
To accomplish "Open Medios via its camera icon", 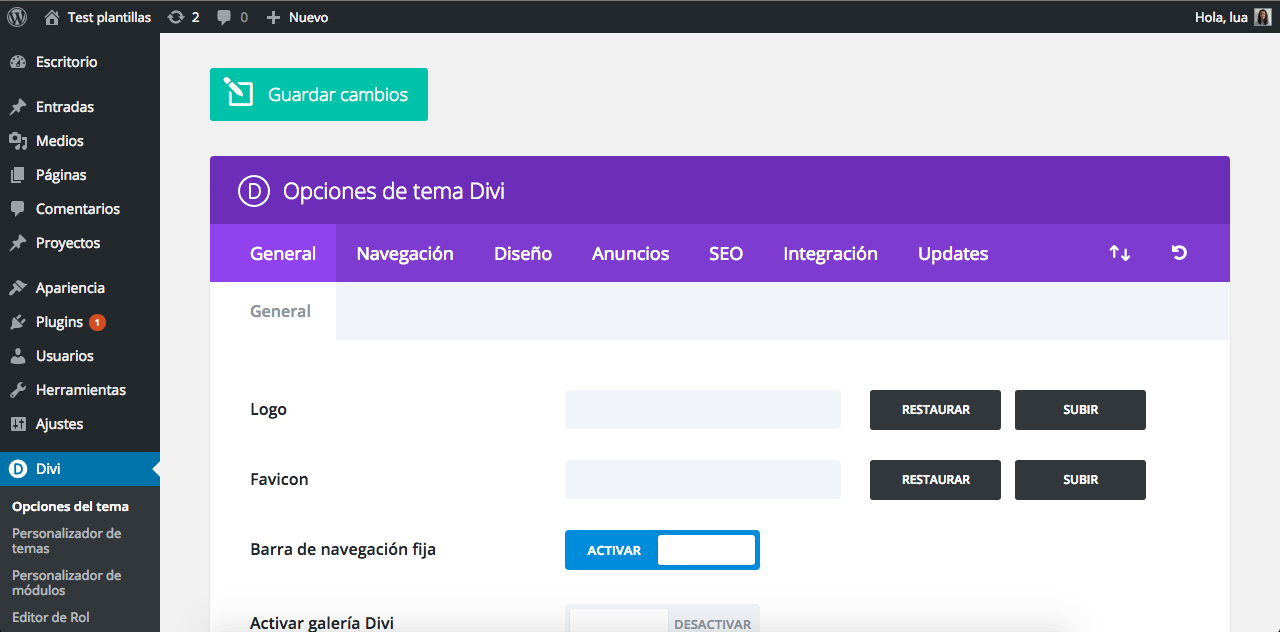I will 20,140.
